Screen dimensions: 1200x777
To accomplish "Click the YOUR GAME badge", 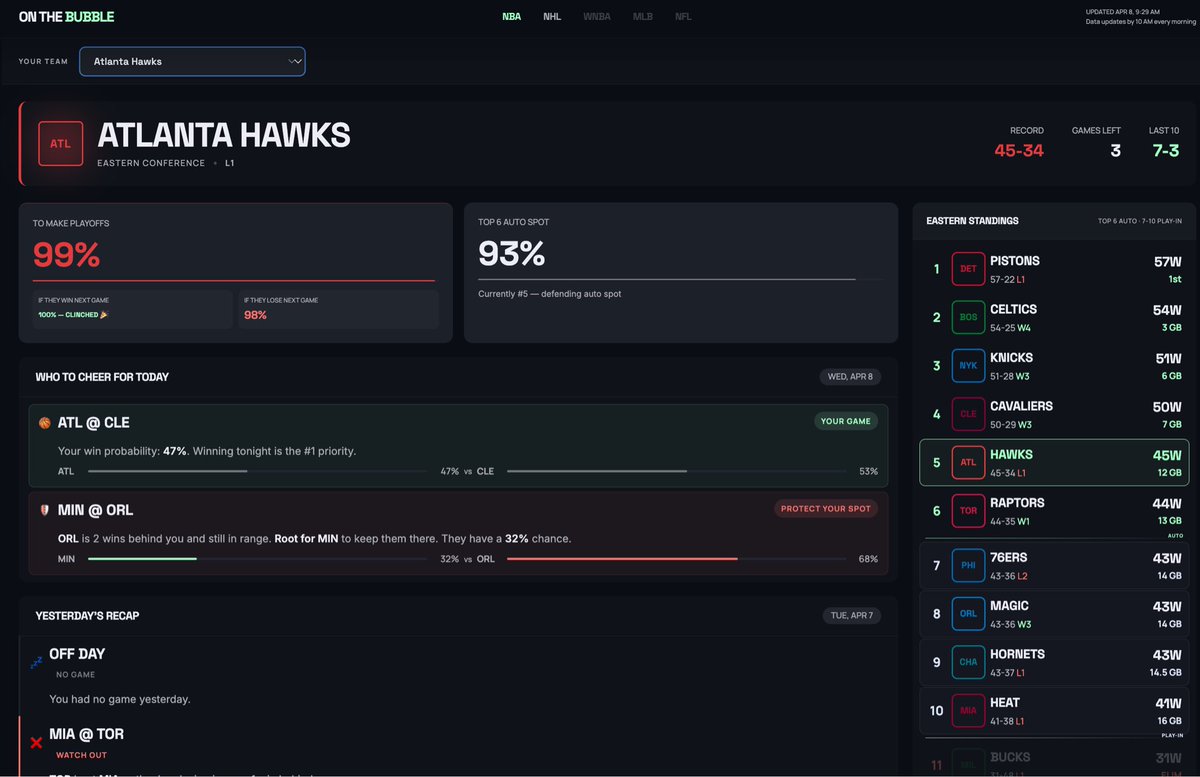I will tap(845, 422).
